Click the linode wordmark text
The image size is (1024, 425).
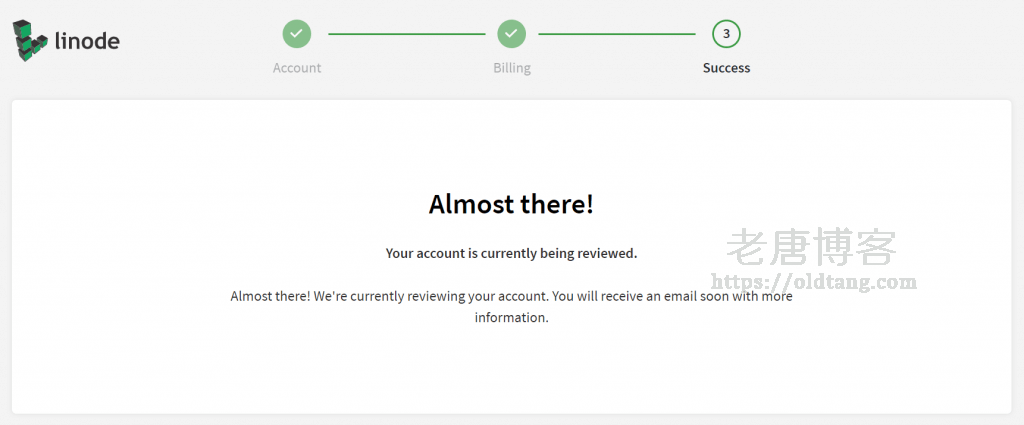[x=87, y=41]
